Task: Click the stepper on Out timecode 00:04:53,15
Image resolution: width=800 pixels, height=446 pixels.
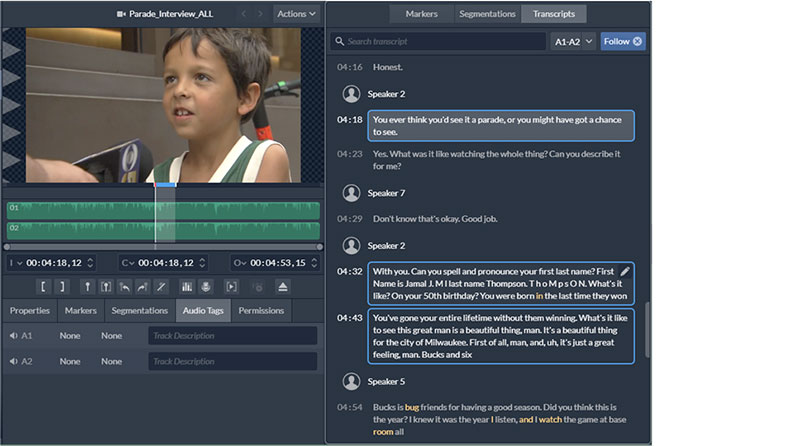Action: click(314, 263)
